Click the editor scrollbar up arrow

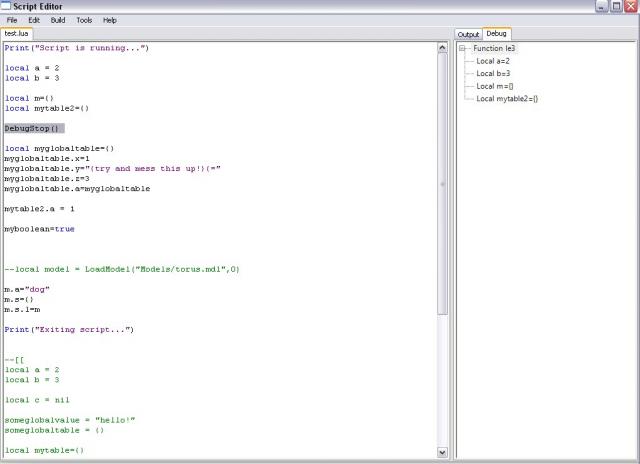(443, 46)
